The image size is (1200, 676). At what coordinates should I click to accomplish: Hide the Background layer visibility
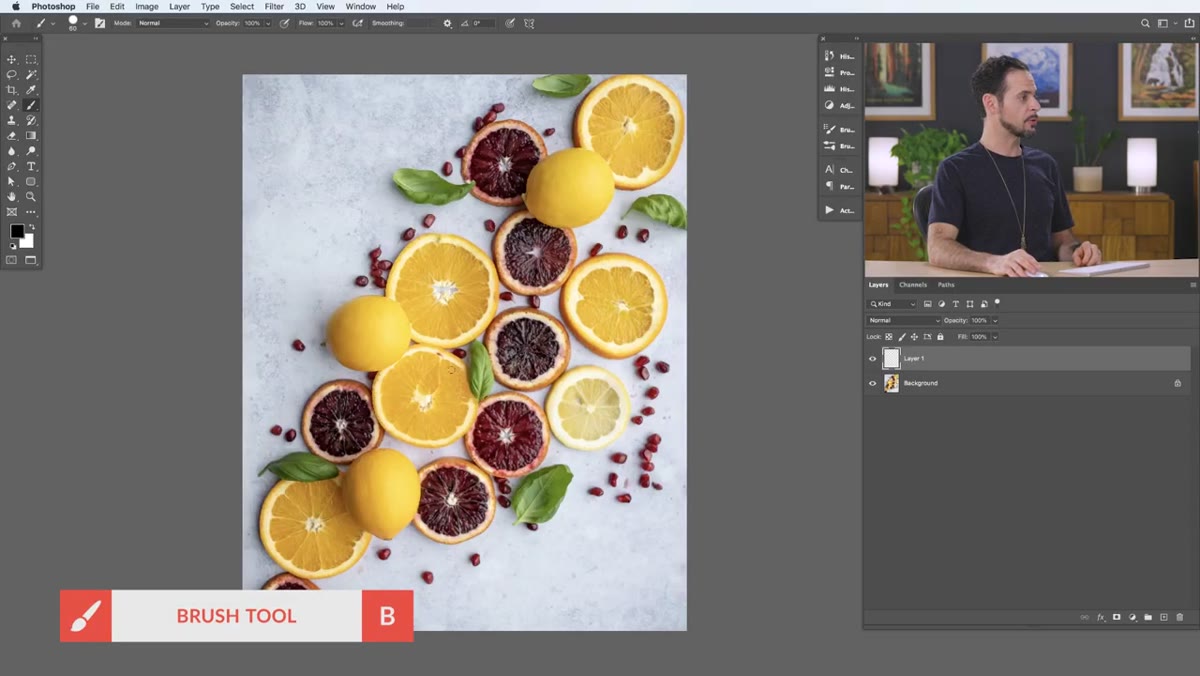pos(872,383)
